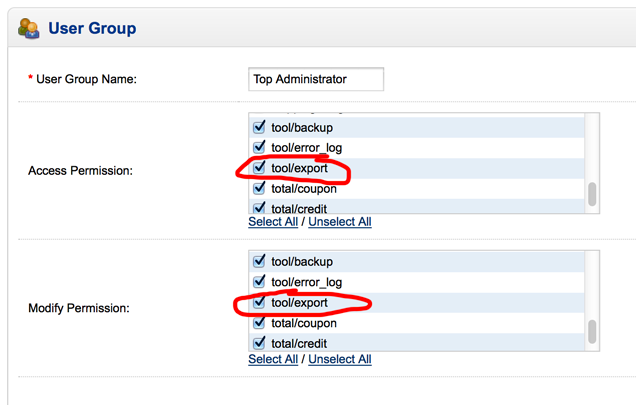Click the User Group page heading
Image resolution: width=636 pixels, height=405 pixels.
tap(92, 28)
